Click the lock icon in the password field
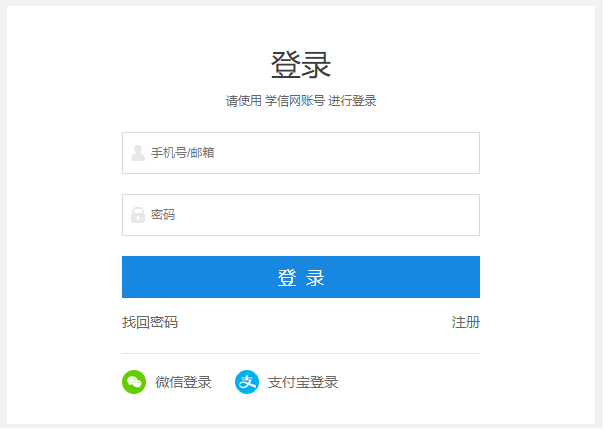This screenshot has height=430, width=604. [x=138, y=215]
